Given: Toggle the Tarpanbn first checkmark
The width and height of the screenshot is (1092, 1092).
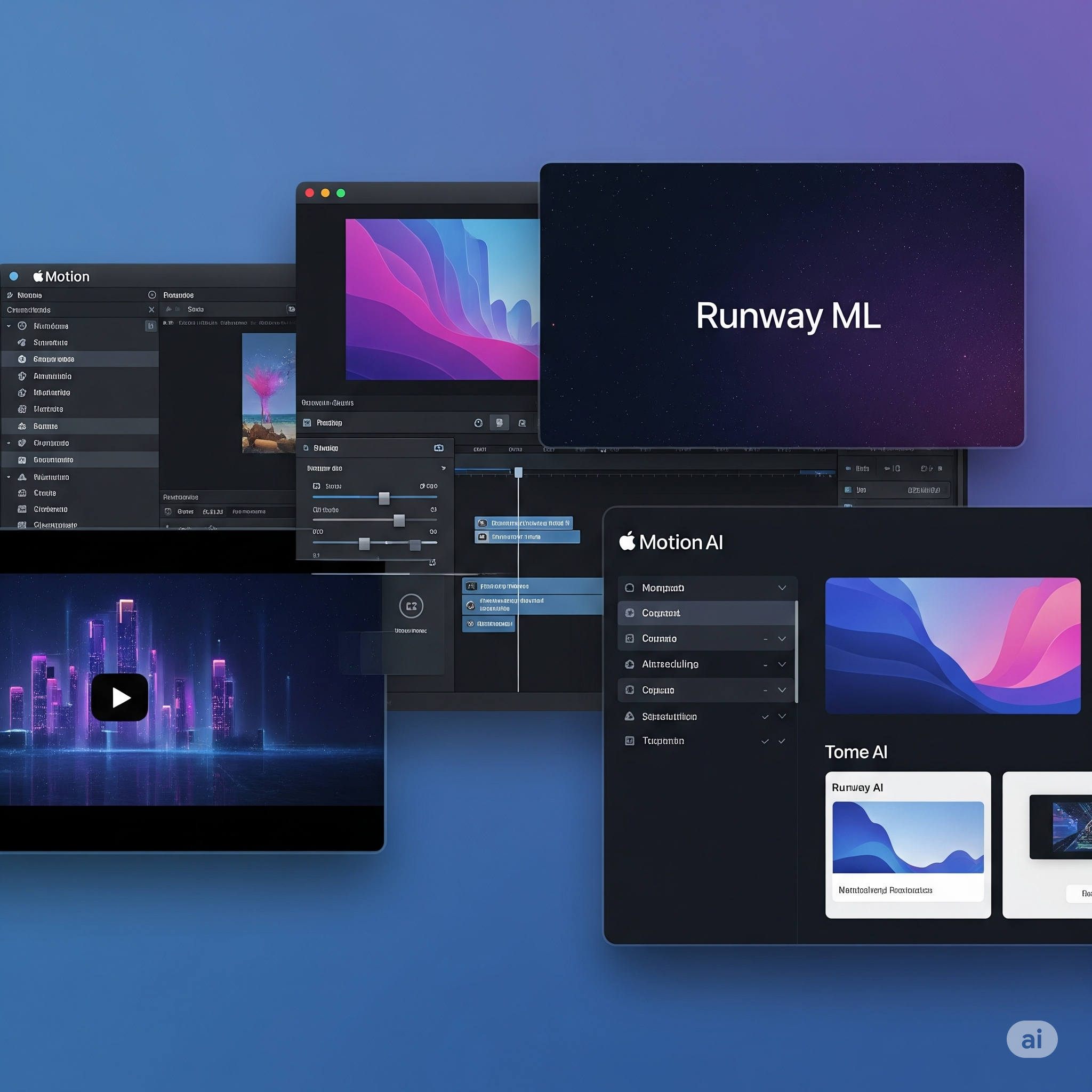Looking at the screenshot, I should (x=765, y=741).
